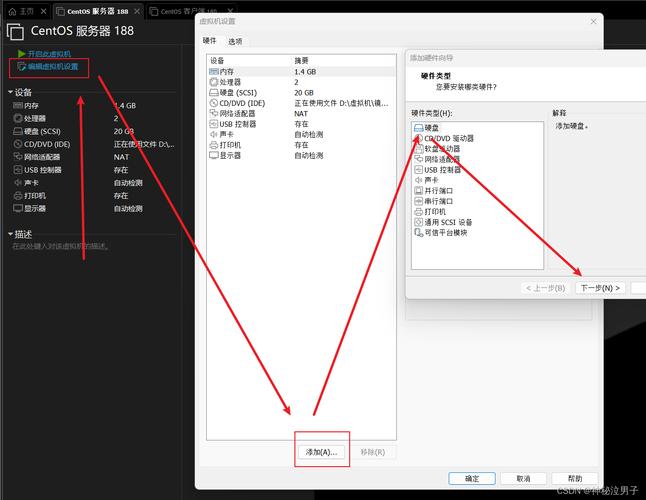This screenshot has width=646, height=500.
Task: Click 打印机 icon in settings dialog list
Action: (214, 145)
